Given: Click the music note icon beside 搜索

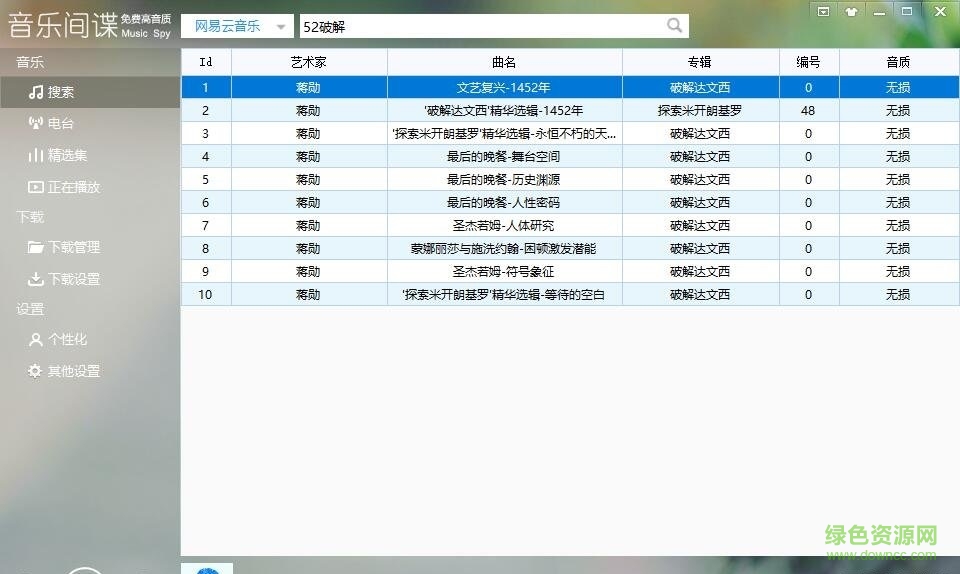Looking at the screenshot, I should coord(36,92).
